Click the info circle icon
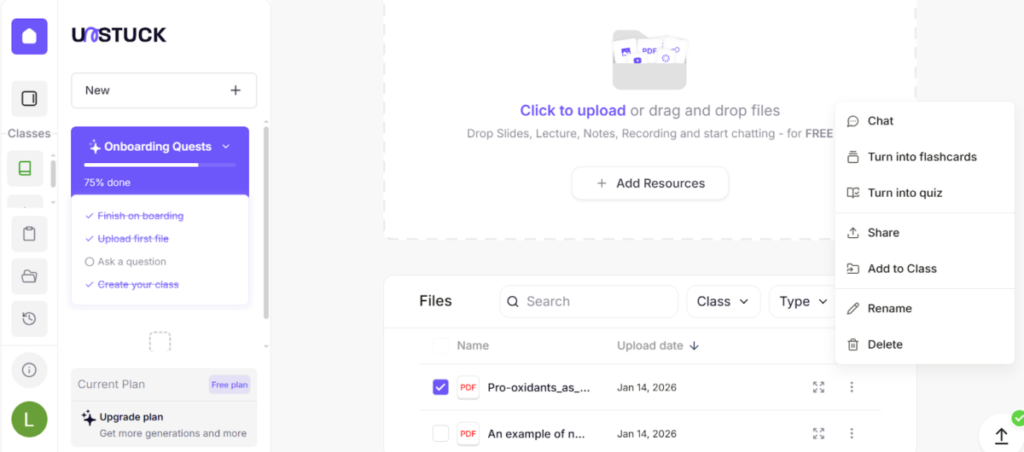This screenshot has width=1024, height=452. [29, 370]
